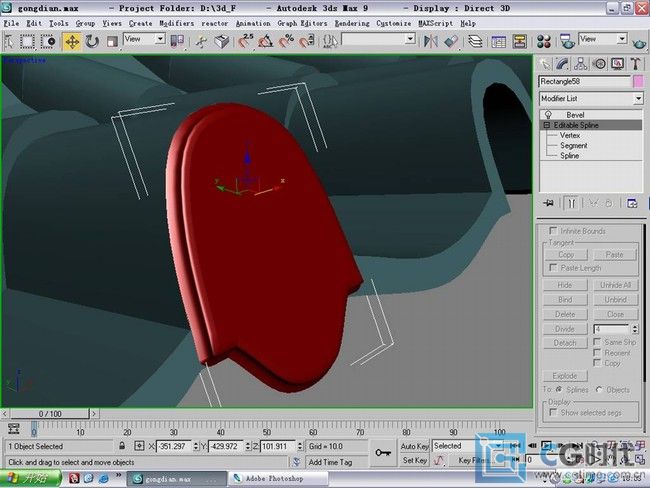This screenshot has height=488, width=650.
Task: Click the Pin Stack icon
Action: (549, 203)
